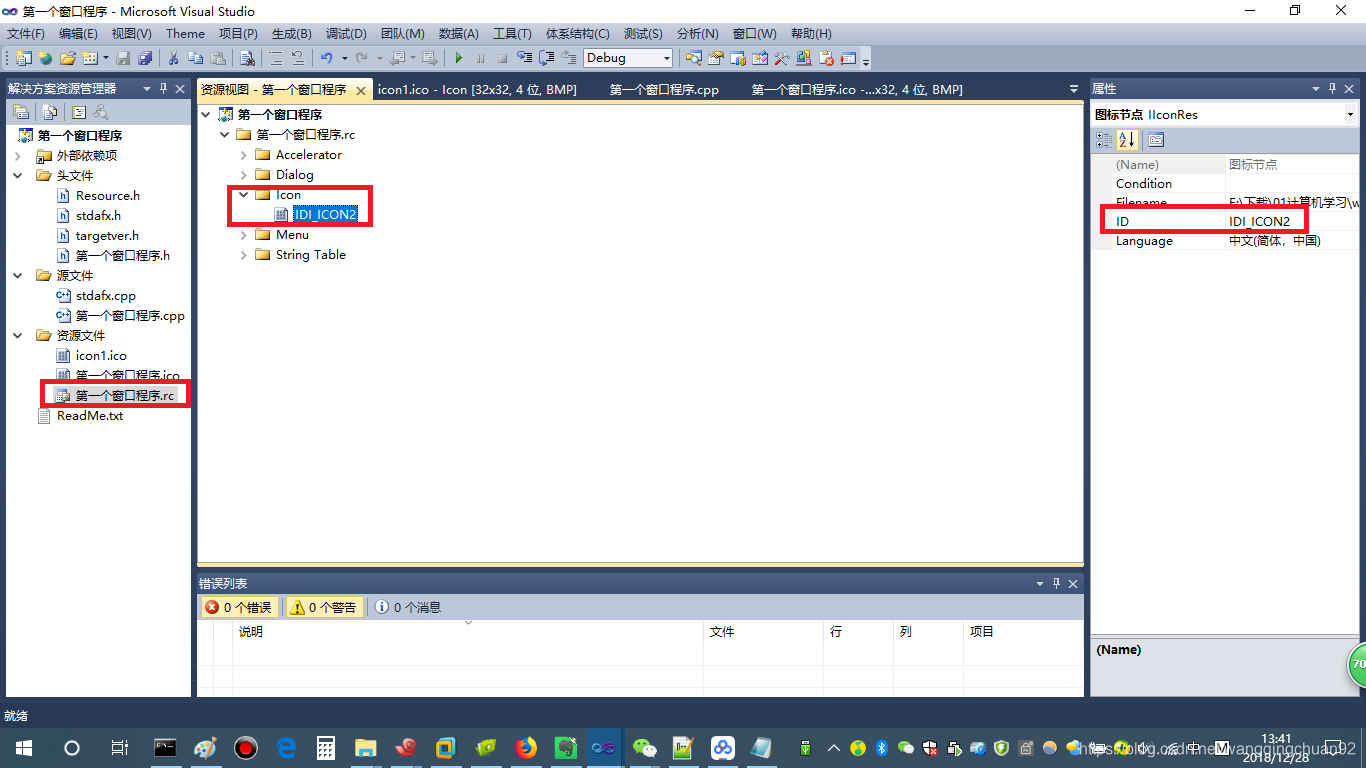Close the 资源视图 tab
Viewport: 1366px width, 768px height.
(x=361, y=90)
